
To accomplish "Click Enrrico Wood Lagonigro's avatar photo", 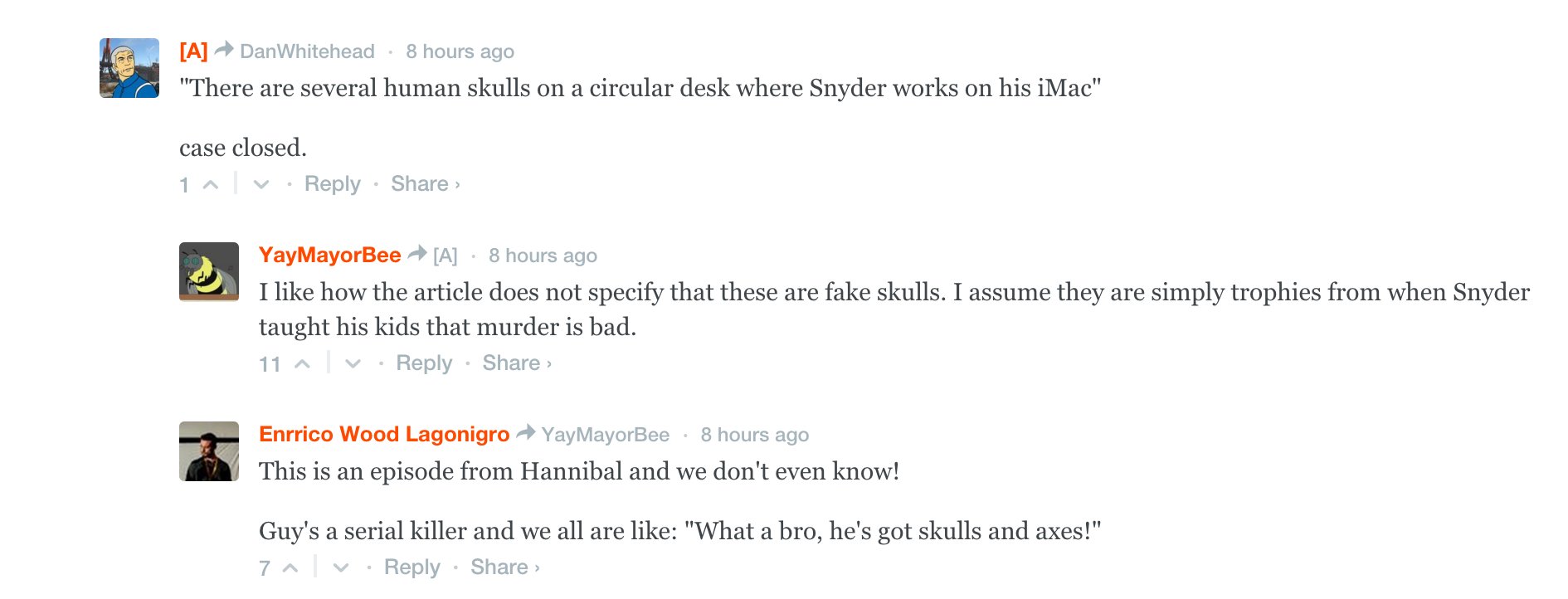I will (209, 451).
